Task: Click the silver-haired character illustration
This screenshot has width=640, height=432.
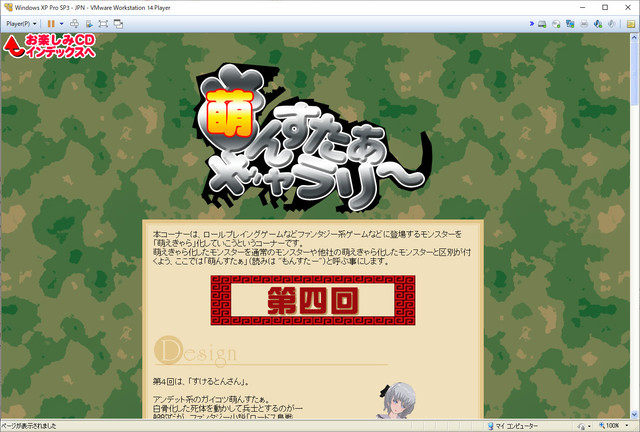Action: [x=398, y=401]
